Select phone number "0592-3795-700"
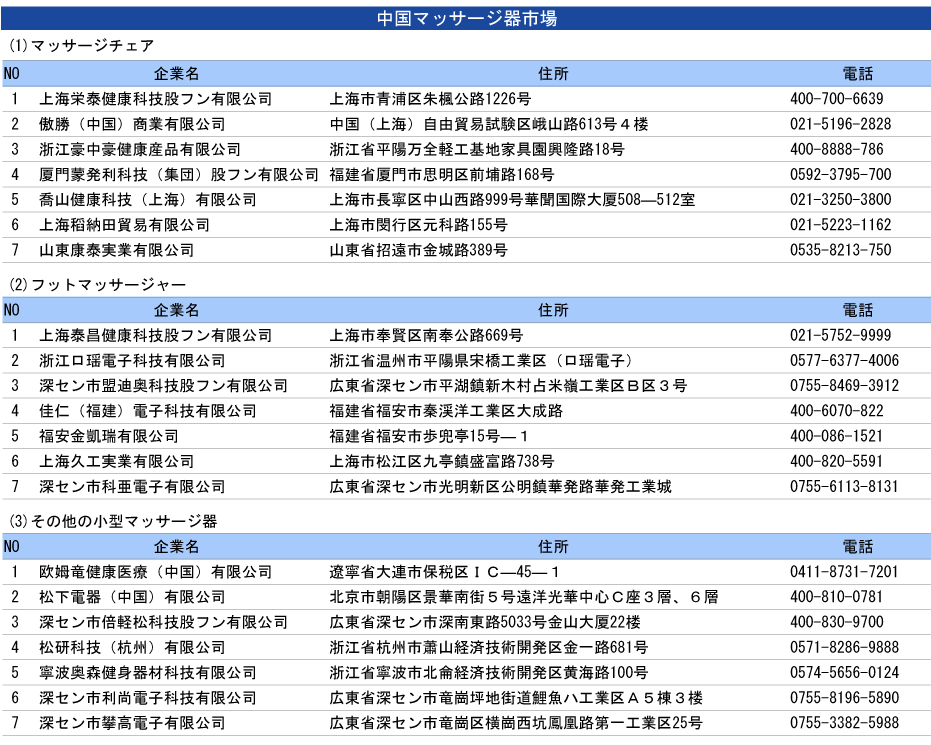The width and height of the screenshot is (931, 745). coord(841,175)
